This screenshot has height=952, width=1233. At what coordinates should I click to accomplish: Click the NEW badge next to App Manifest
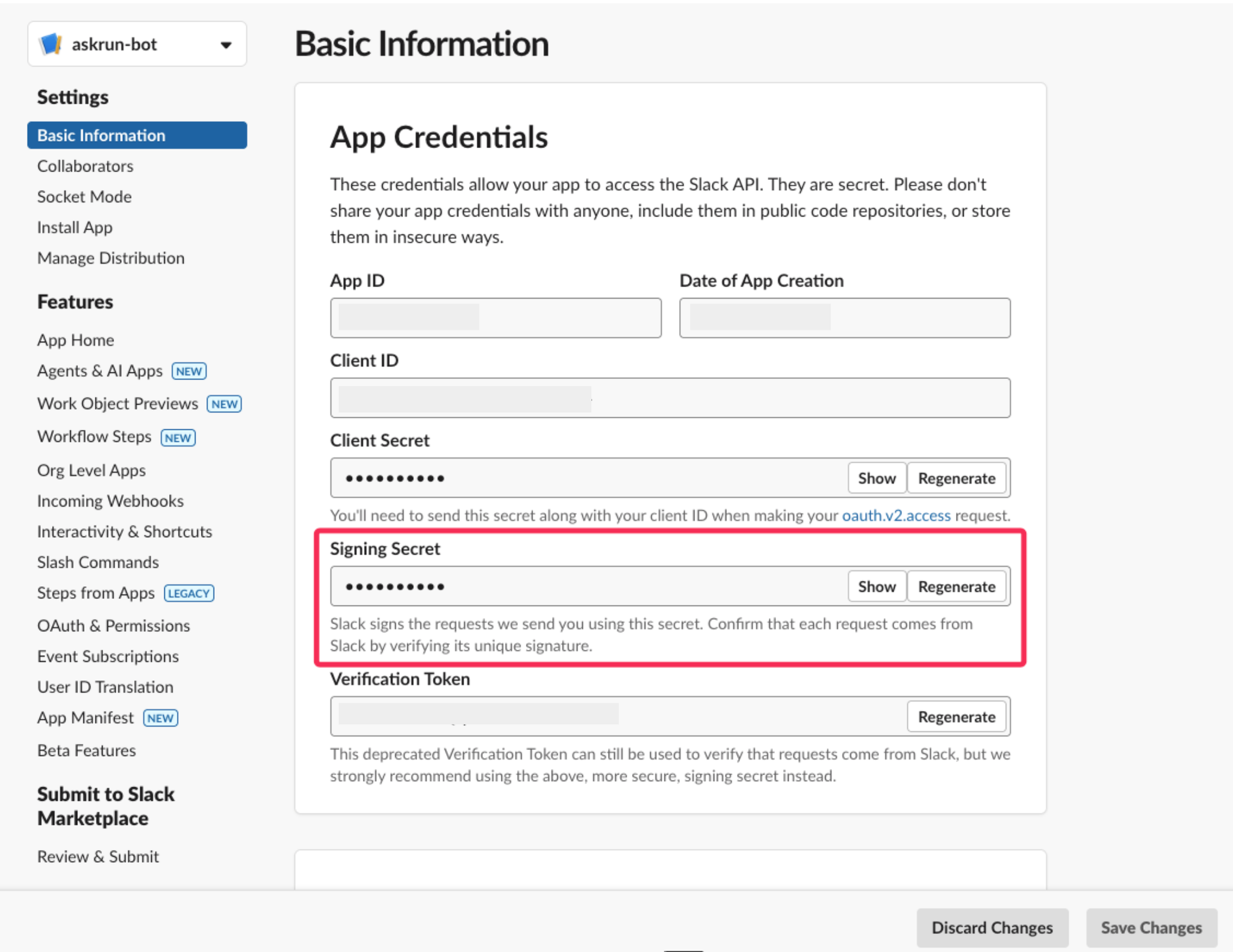(160, 718)
